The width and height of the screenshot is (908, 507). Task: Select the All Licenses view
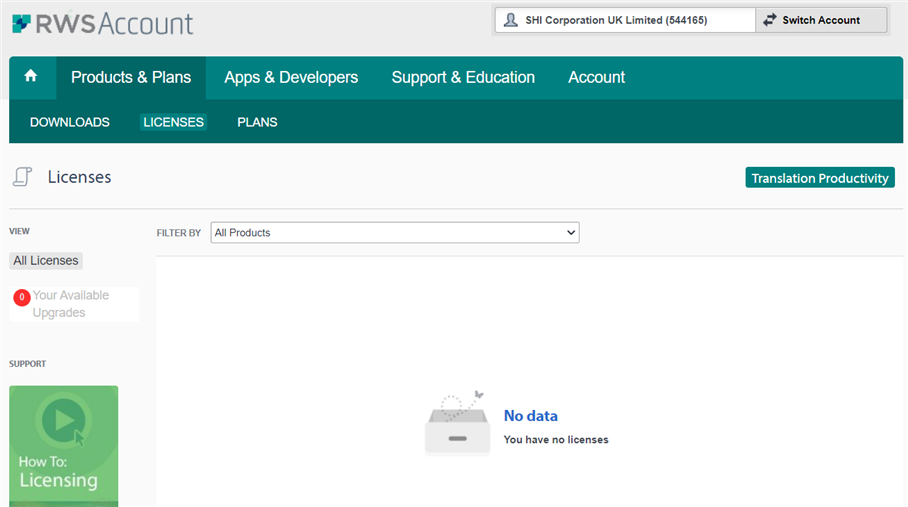click(46, 260)
